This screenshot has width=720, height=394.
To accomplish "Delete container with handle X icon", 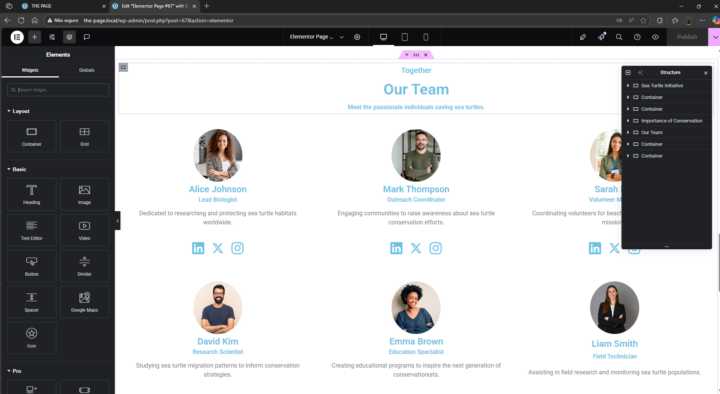I will coord(426,55).
